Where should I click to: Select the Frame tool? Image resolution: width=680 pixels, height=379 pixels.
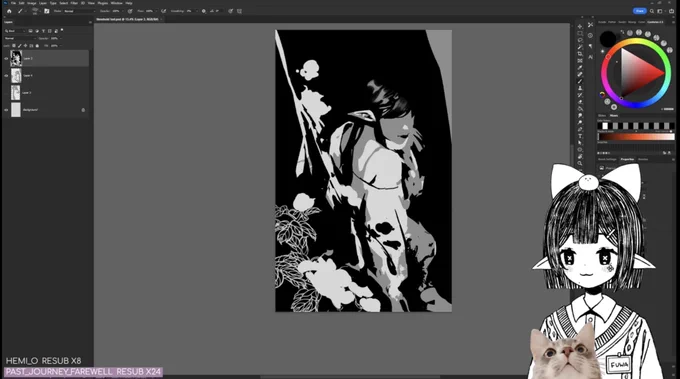(580, 61)
